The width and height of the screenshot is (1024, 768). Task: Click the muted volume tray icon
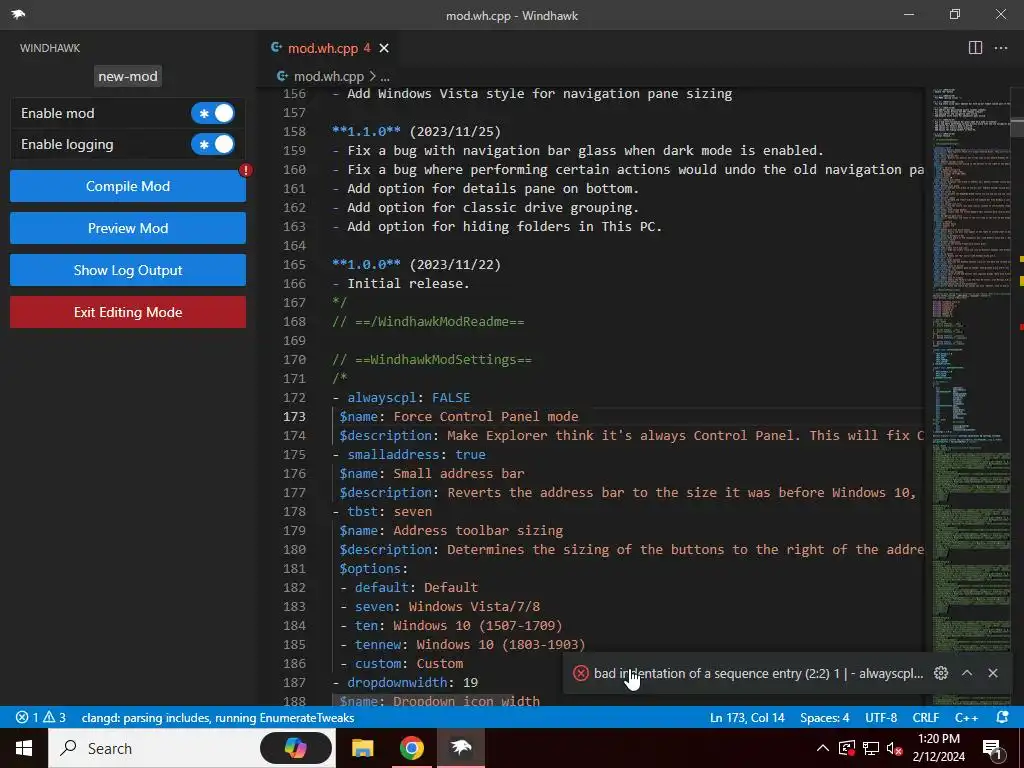pyautogui.click(x=895, y=748)
